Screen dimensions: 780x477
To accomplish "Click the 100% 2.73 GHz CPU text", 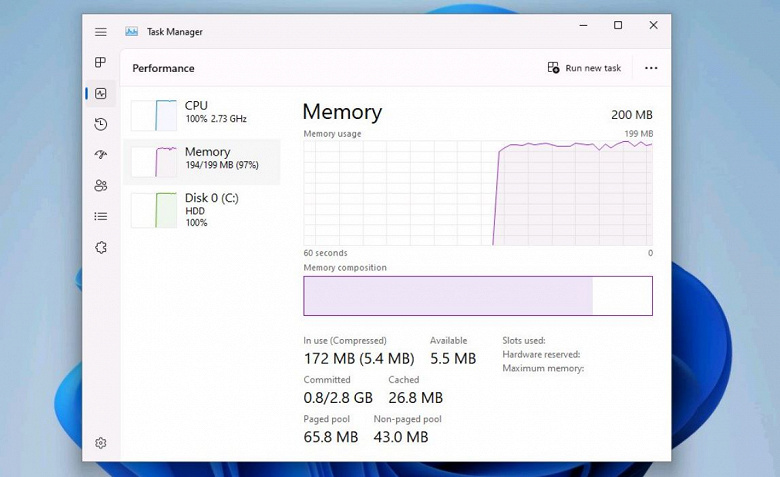I will 216,119.
